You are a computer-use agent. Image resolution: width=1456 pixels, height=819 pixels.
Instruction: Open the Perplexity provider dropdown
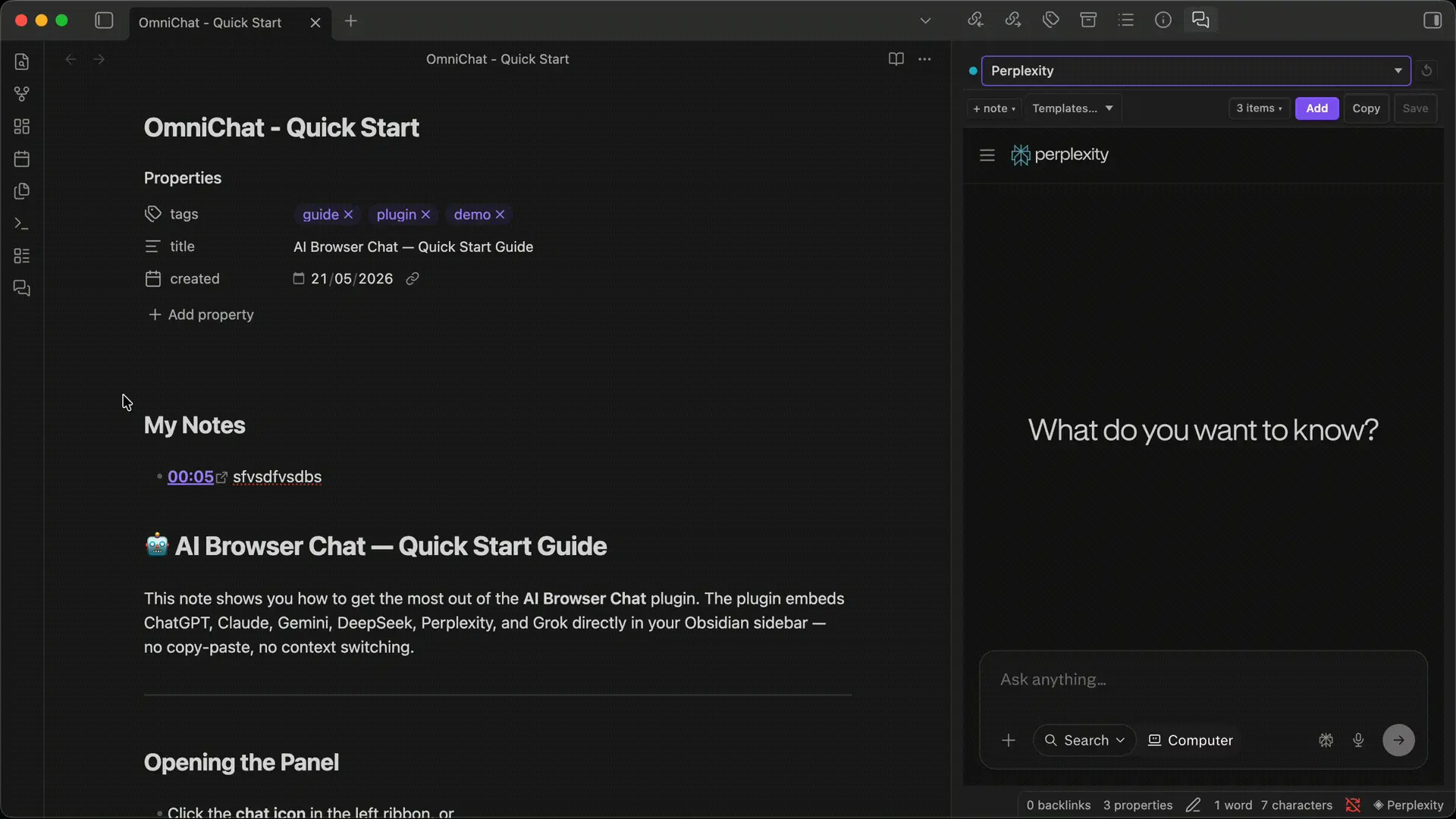(1196, 71)
